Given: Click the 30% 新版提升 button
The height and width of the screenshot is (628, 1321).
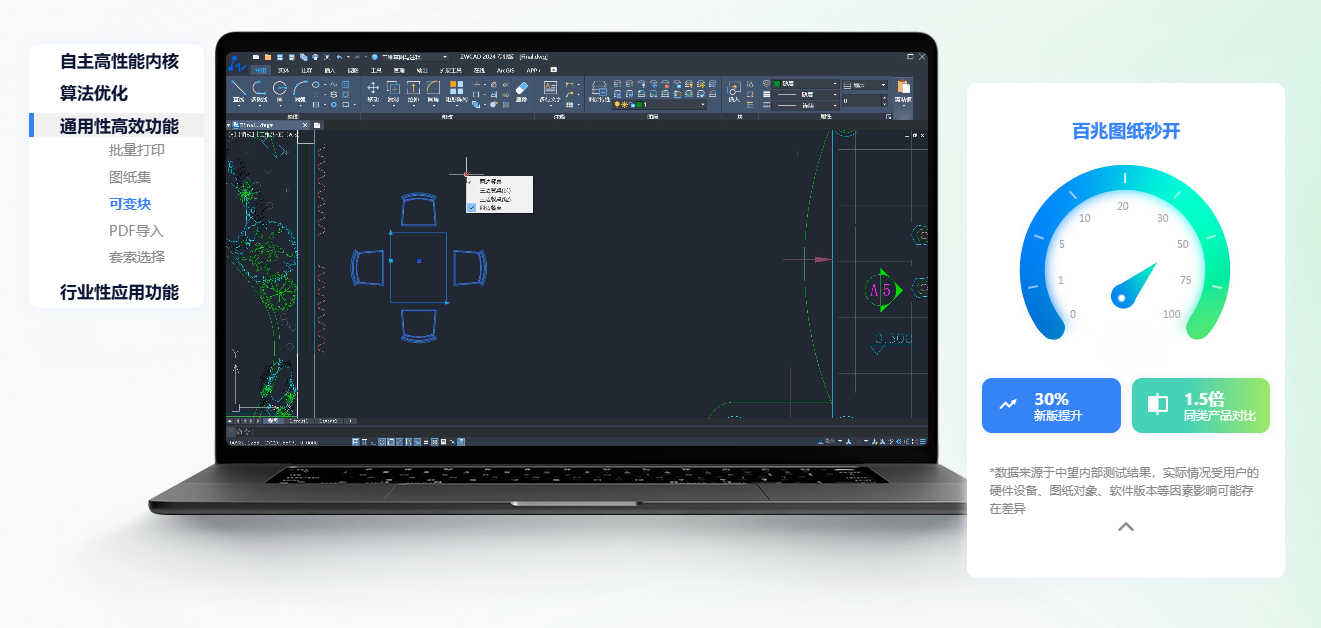Looking at the screenshot, I should pyautogui.click(x=1051, y=405).
